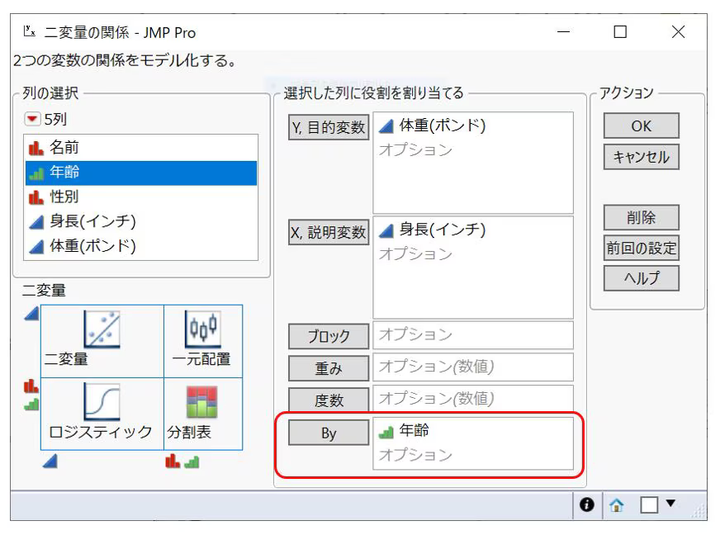Click the 重み role button
Viewport: 720px width, 535px height.
(x=329, y=368)
